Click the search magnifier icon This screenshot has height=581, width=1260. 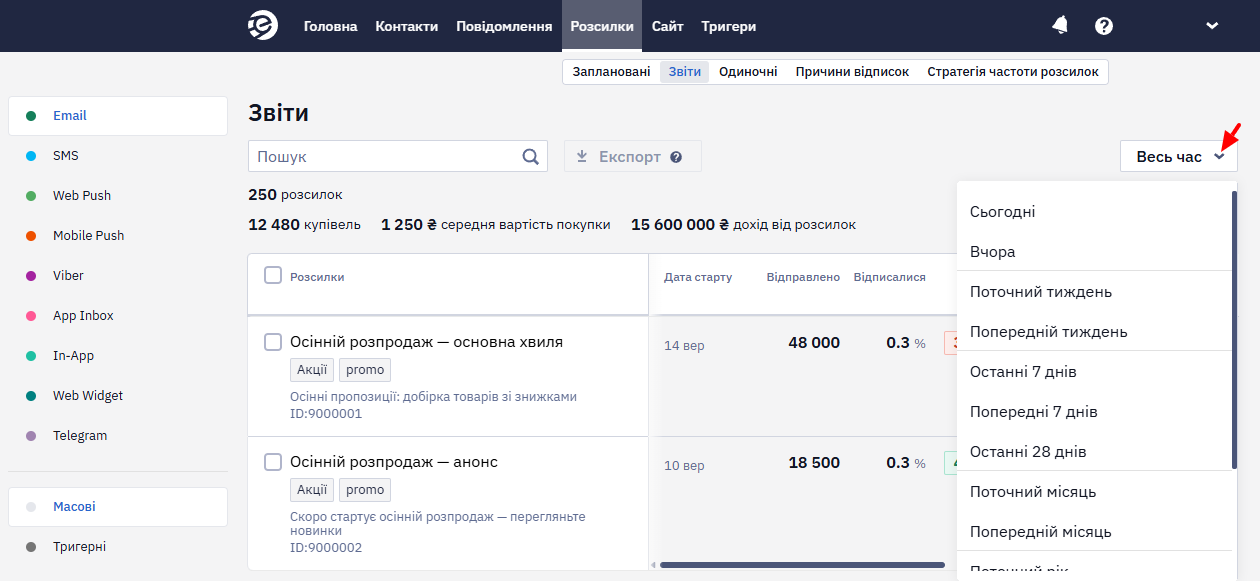pos(531,156)
